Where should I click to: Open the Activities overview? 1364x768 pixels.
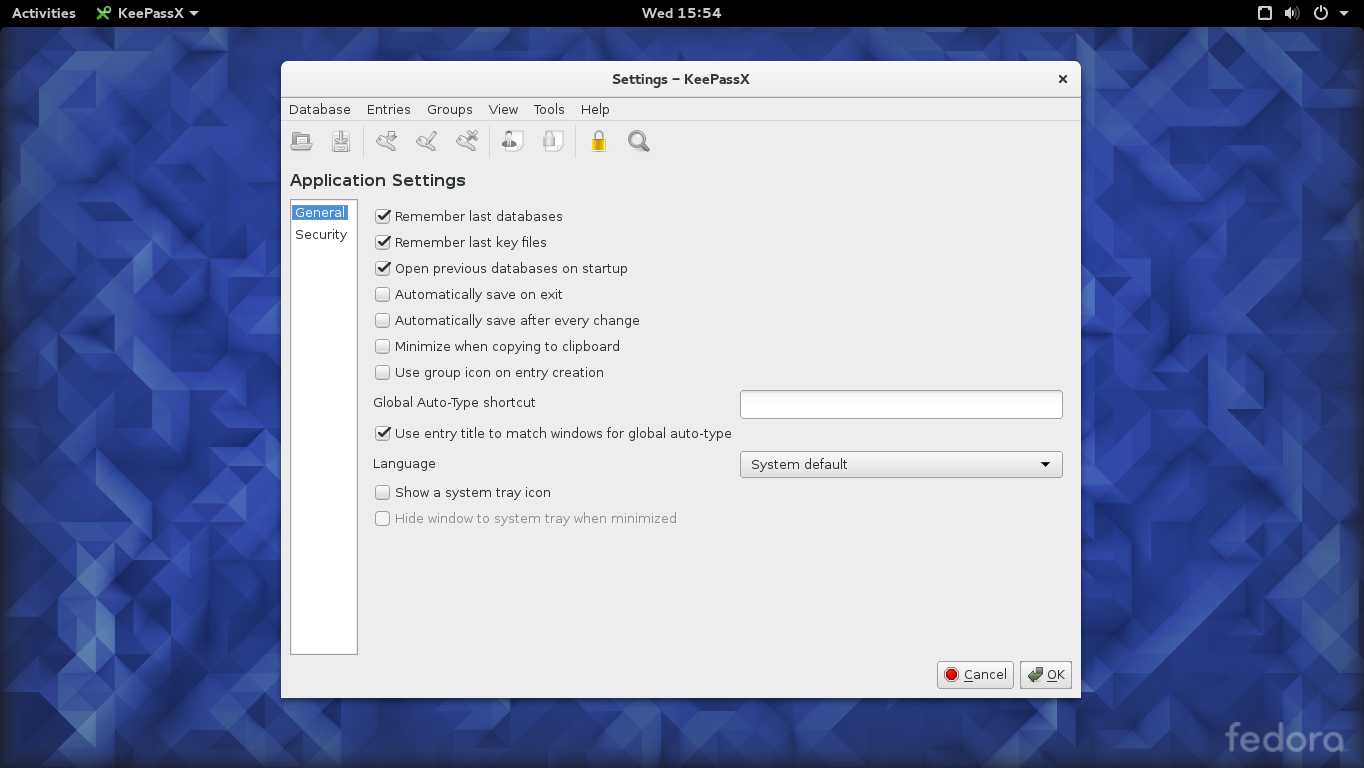[44, 13]
